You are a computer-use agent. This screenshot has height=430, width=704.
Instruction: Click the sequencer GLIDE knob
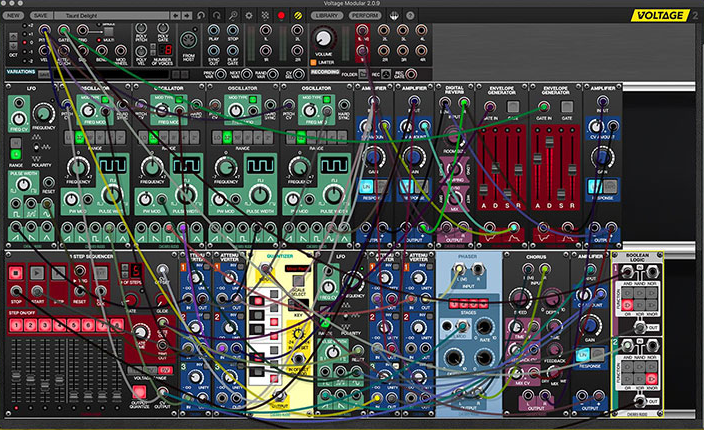pos(162,300)
